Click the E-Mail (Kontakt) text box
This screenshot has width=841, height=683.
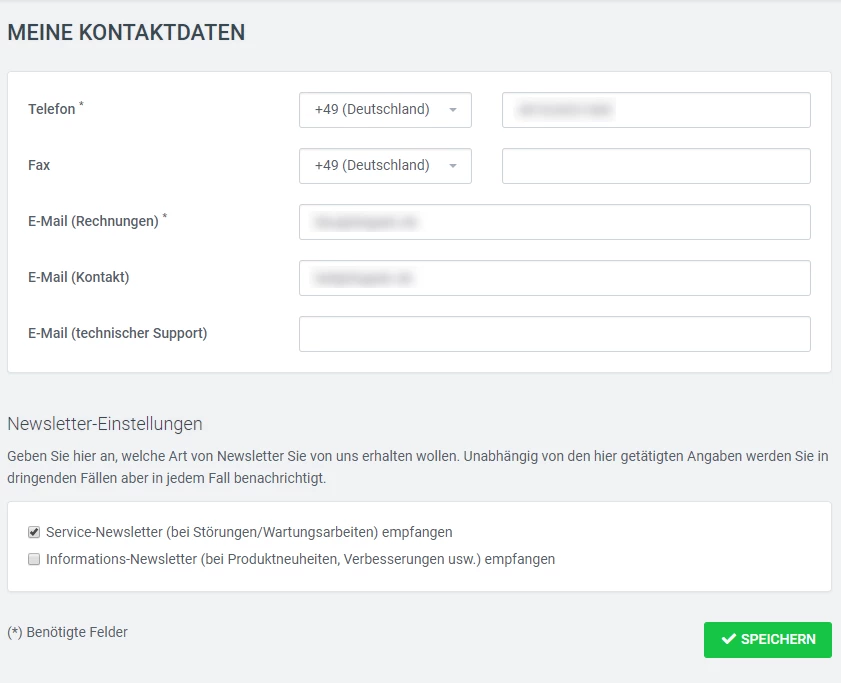[x=554, y=278]
